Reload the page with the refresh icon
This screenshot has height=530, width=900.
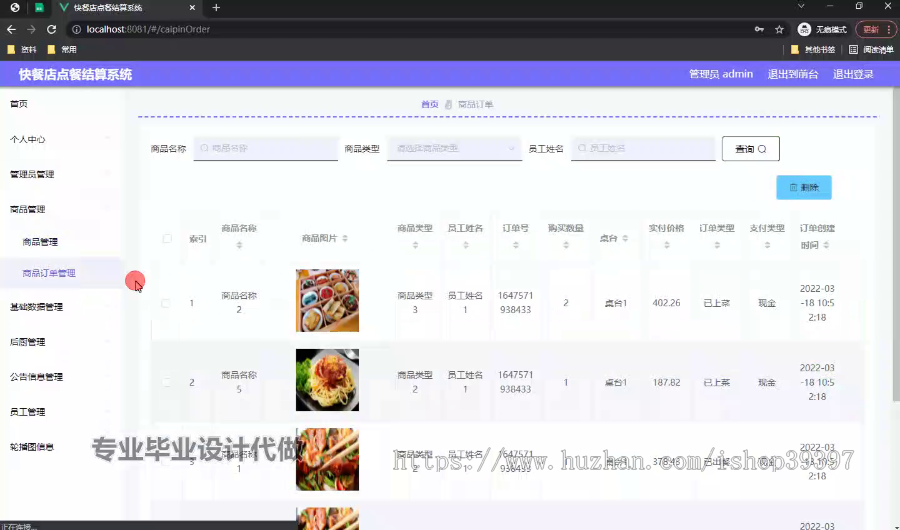tap(52, 29)
